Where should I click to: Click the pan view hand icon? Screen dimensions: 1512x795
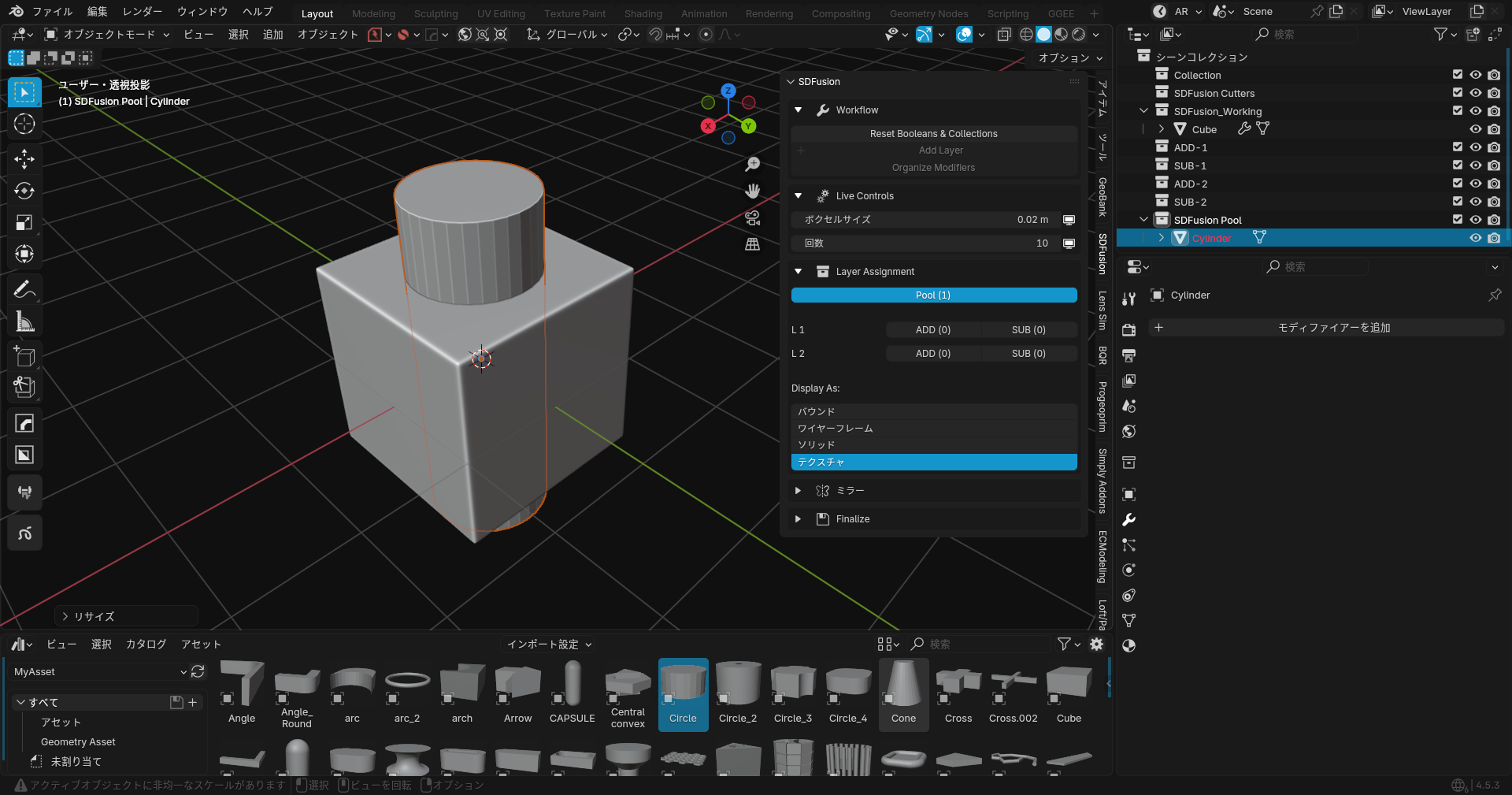pos(753,191)
